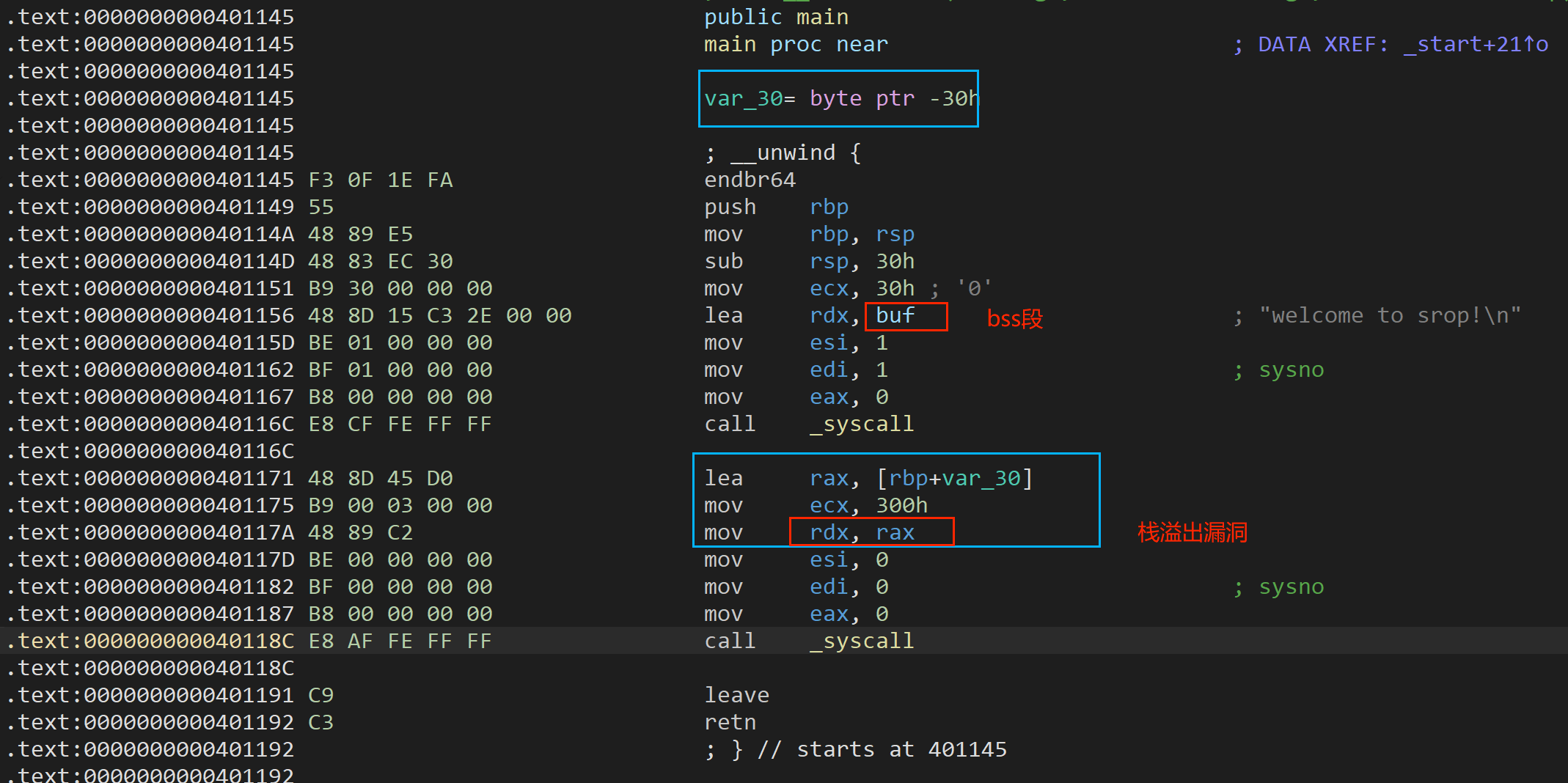This screenshot has height=783, width=1568.
Task: Select 'mov rbp, rsp' instruction
Action: (809, 234)
